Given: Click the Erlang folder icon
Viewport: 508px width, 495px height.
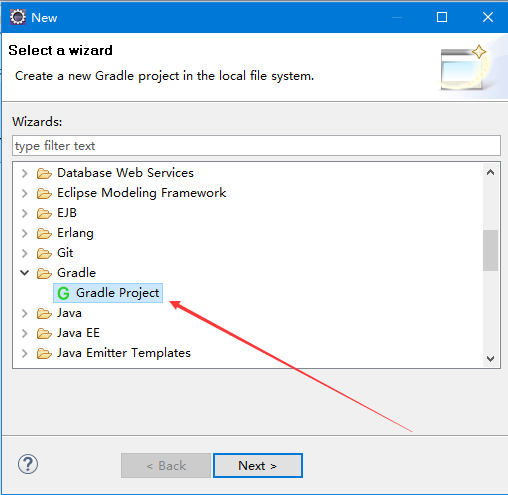Looking at the screenshot, I should tap(44, 233).
